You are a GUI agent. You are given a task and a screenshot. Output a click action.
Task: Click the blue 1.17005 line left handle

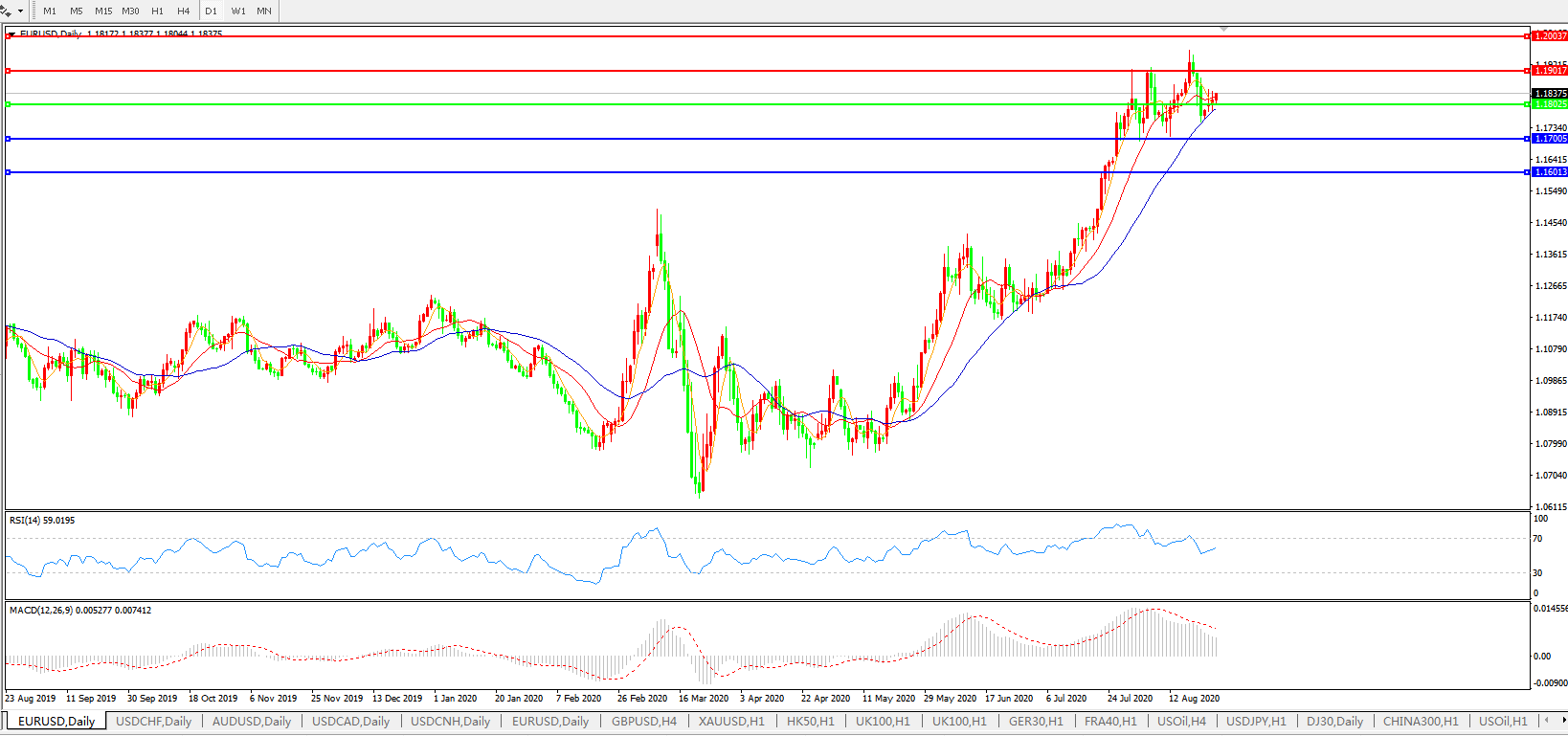9,139
